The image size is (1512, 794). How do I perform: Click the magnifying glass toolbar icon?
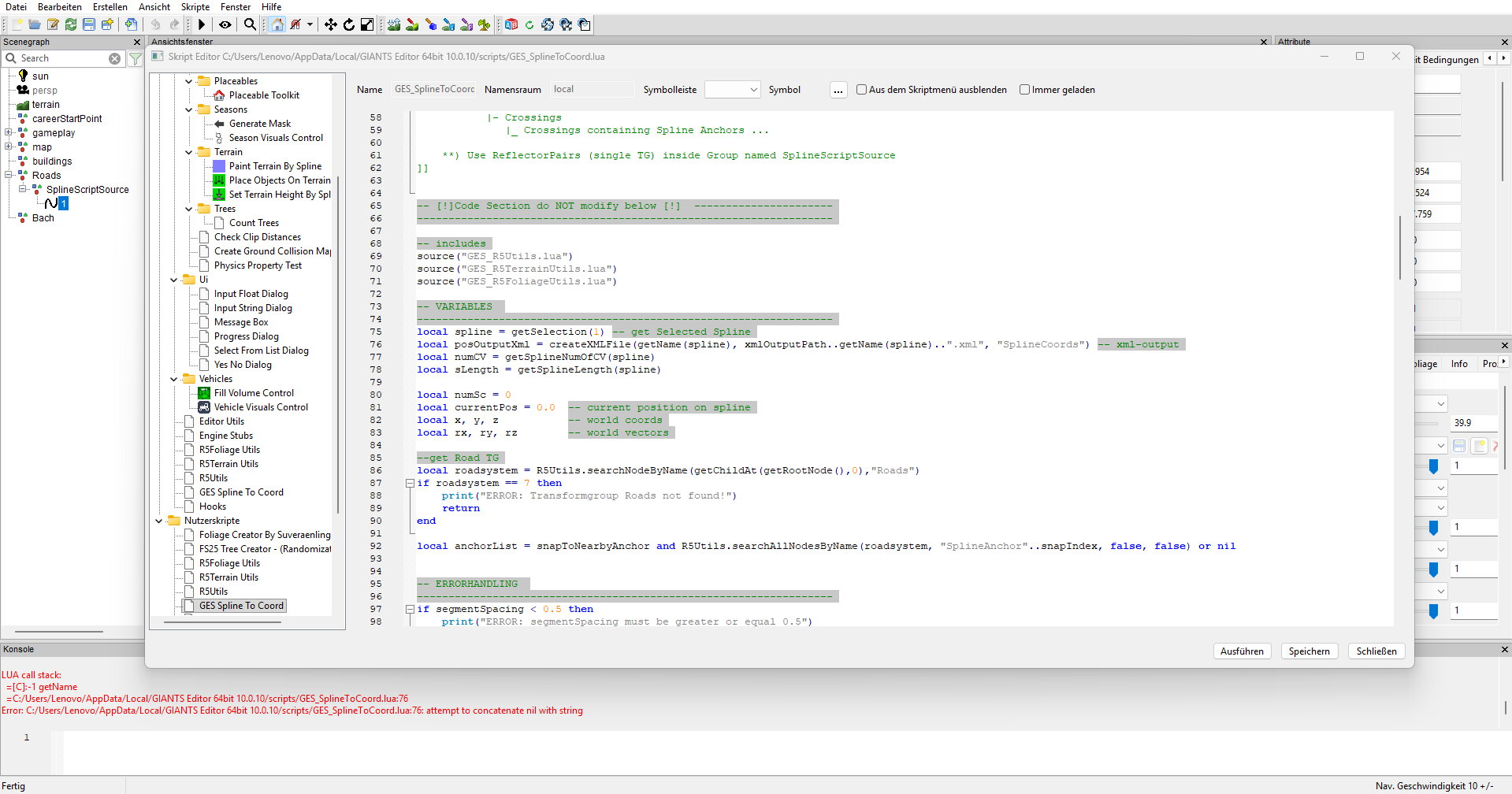pos(250,24)
